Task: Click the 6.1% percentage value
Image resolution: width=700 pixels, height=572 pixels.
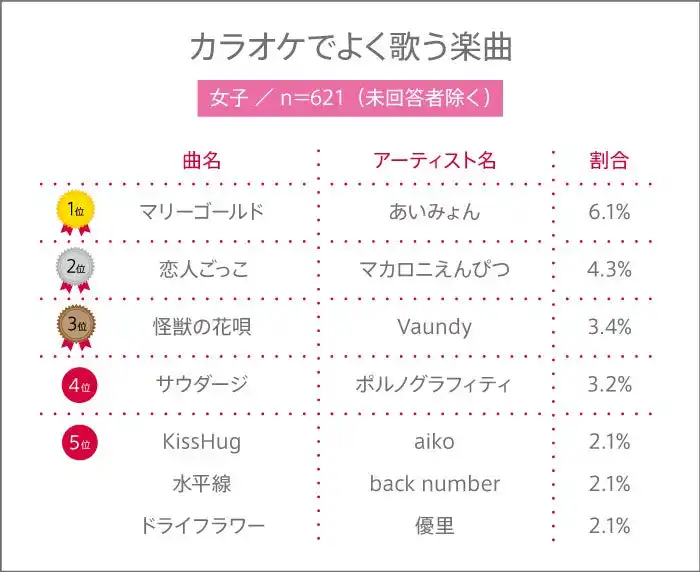Action: 609,212
